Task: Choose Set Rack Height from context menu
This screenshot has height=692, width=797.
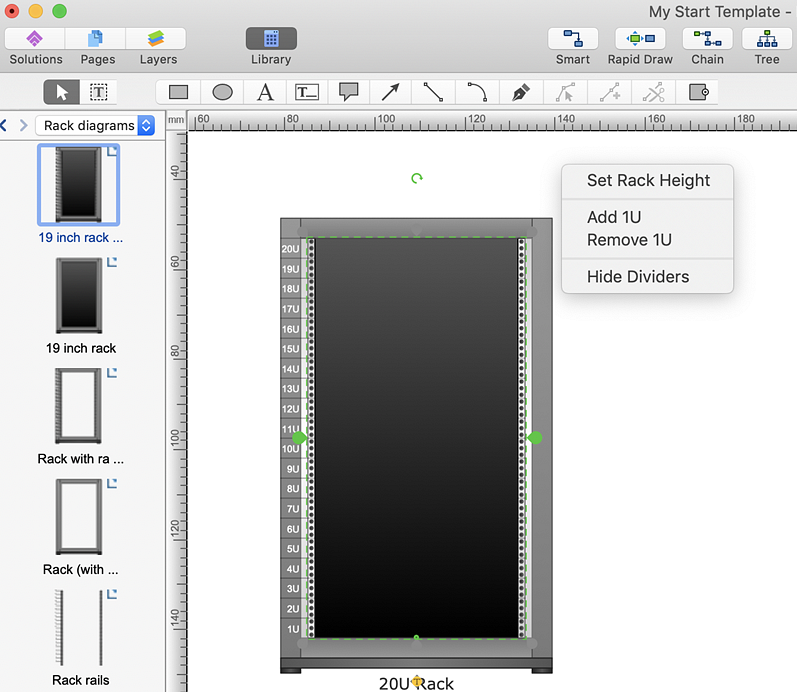Action: tap(648, 181)
